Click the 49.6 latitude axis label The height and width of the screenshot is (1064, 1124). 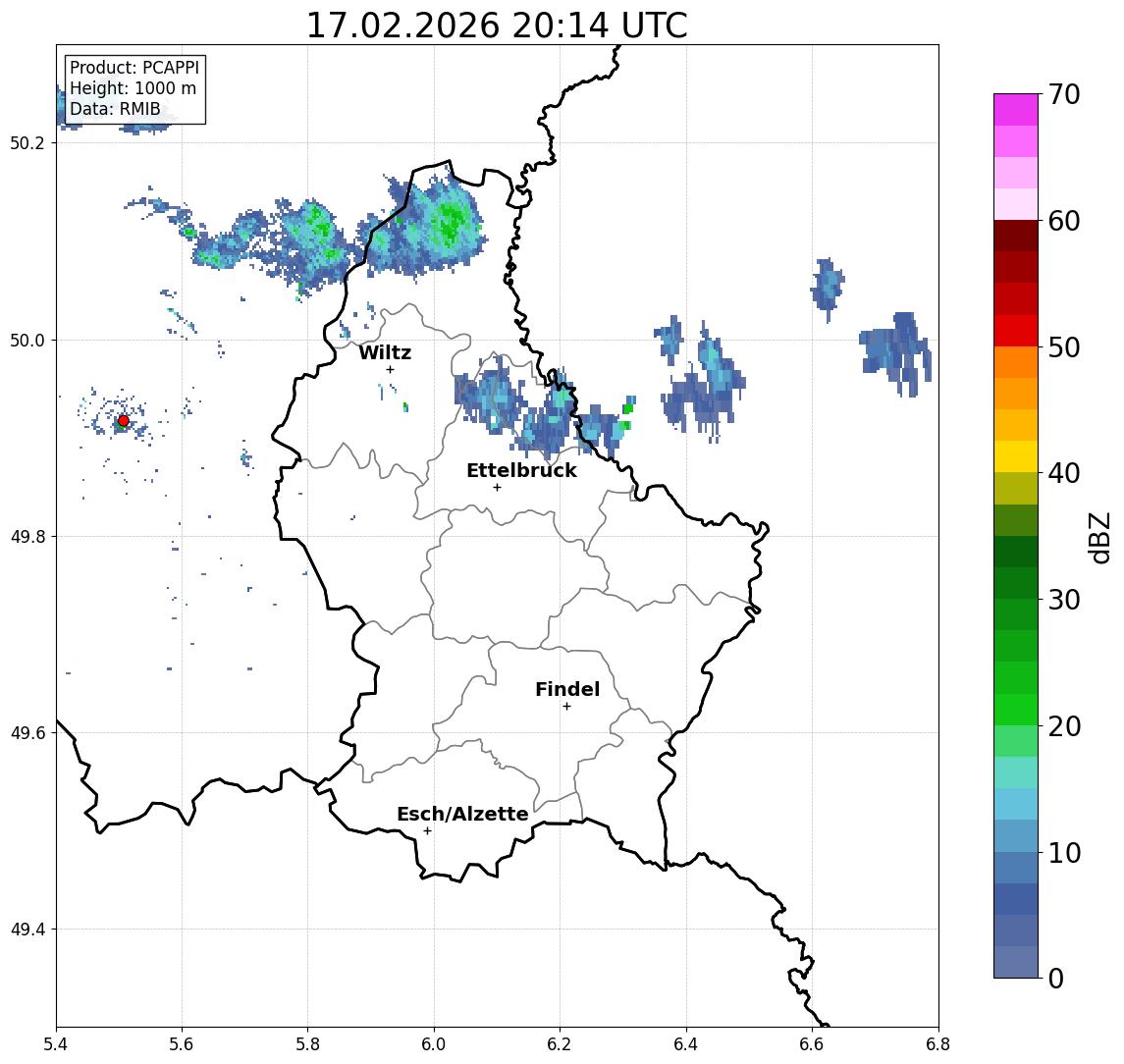coord(27,733)
